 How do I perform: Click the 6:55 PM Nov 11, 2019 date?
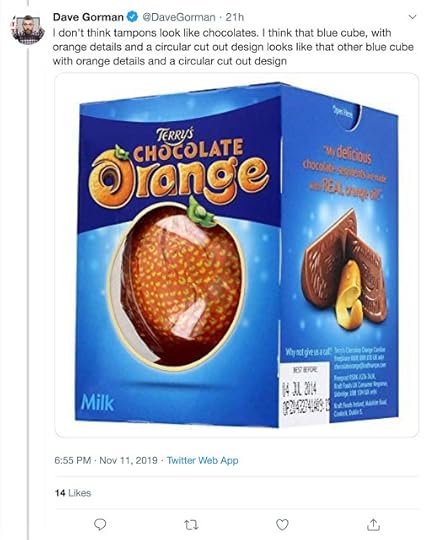pyautogui.click(x=106, y=460)
